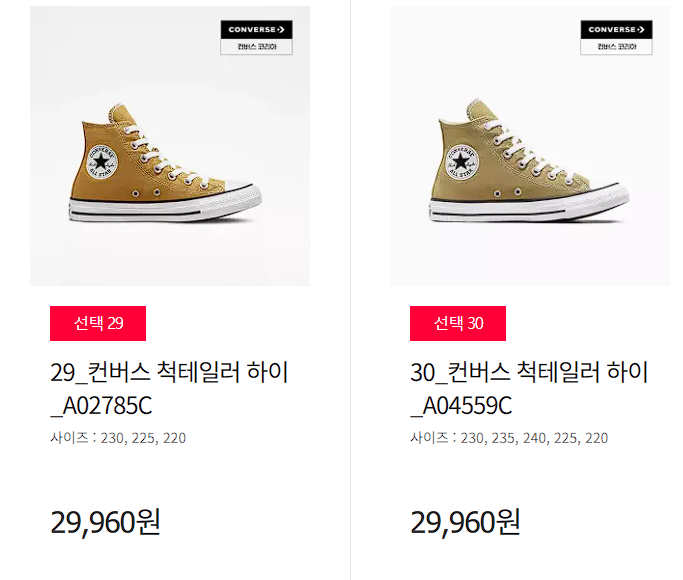Click size list 230, 235, 240, 225, 220
The height and width of the screenshot is (580, 683).
[534, 438]
